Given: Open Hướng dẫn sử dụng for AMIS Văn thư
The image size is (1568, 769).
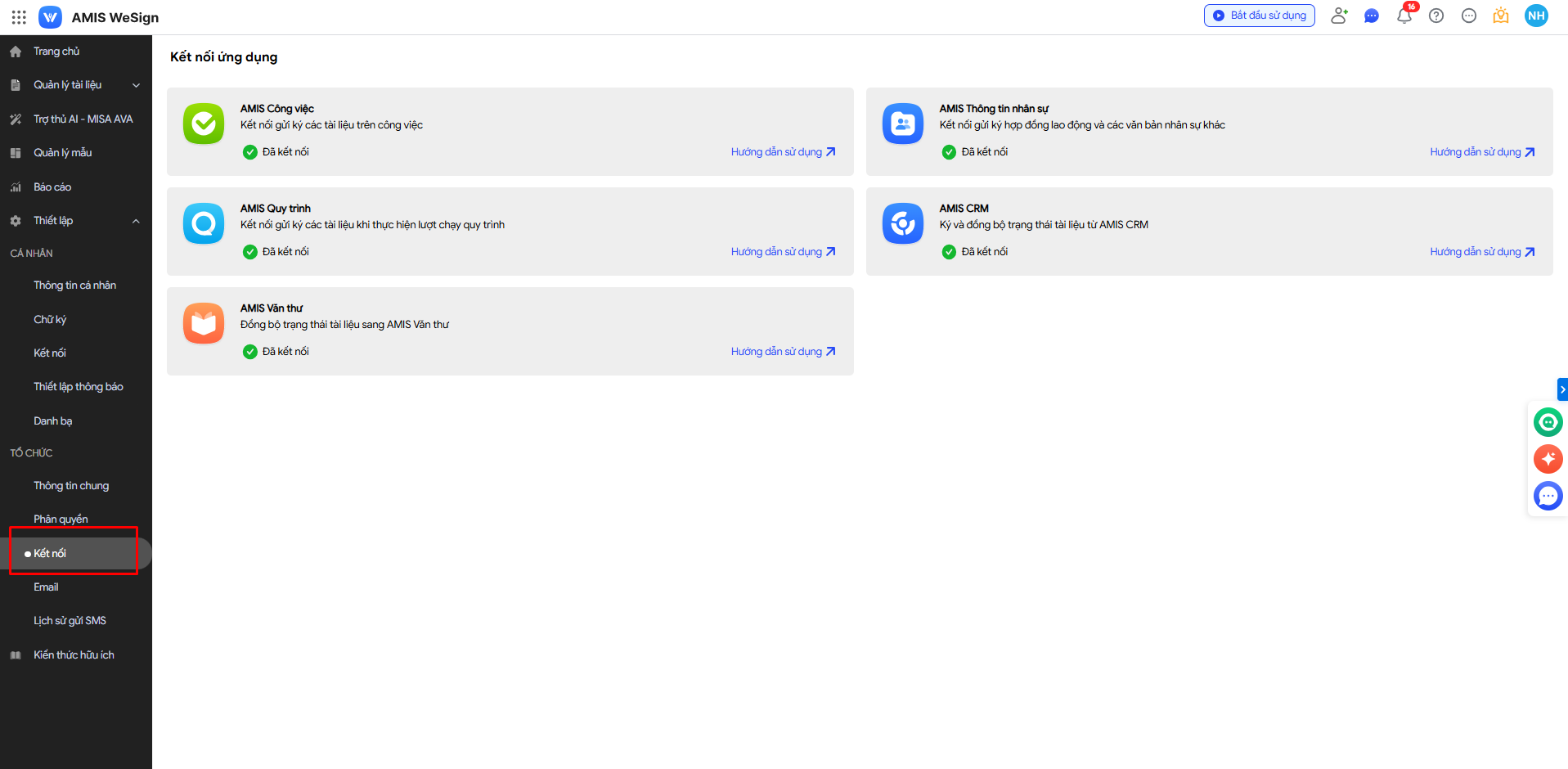Looking at the screenshot, I should tap(784, 352).
